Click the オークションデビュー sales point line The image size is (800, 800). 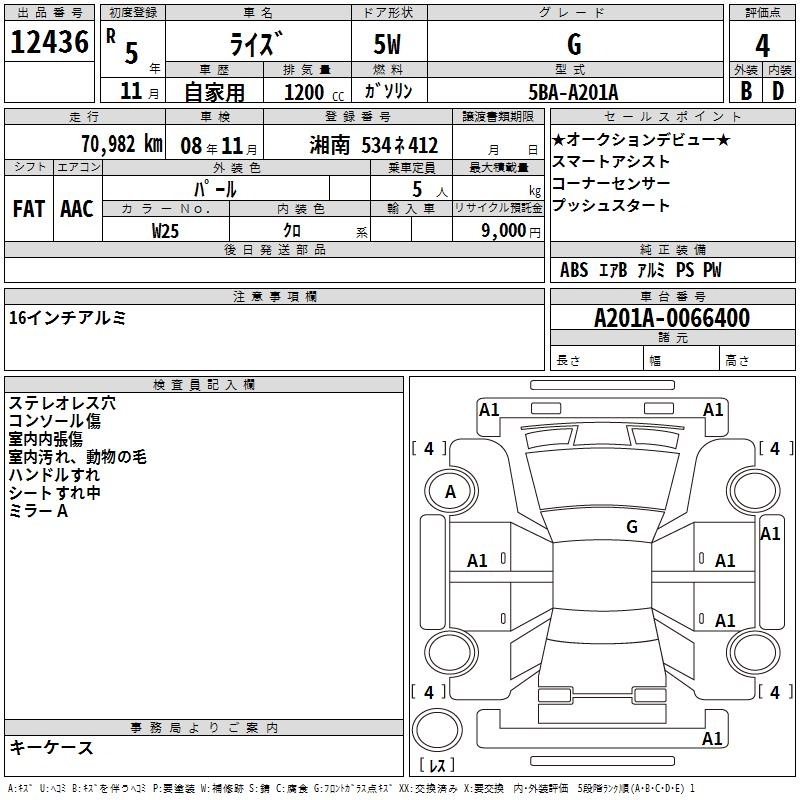click(641, 140)
